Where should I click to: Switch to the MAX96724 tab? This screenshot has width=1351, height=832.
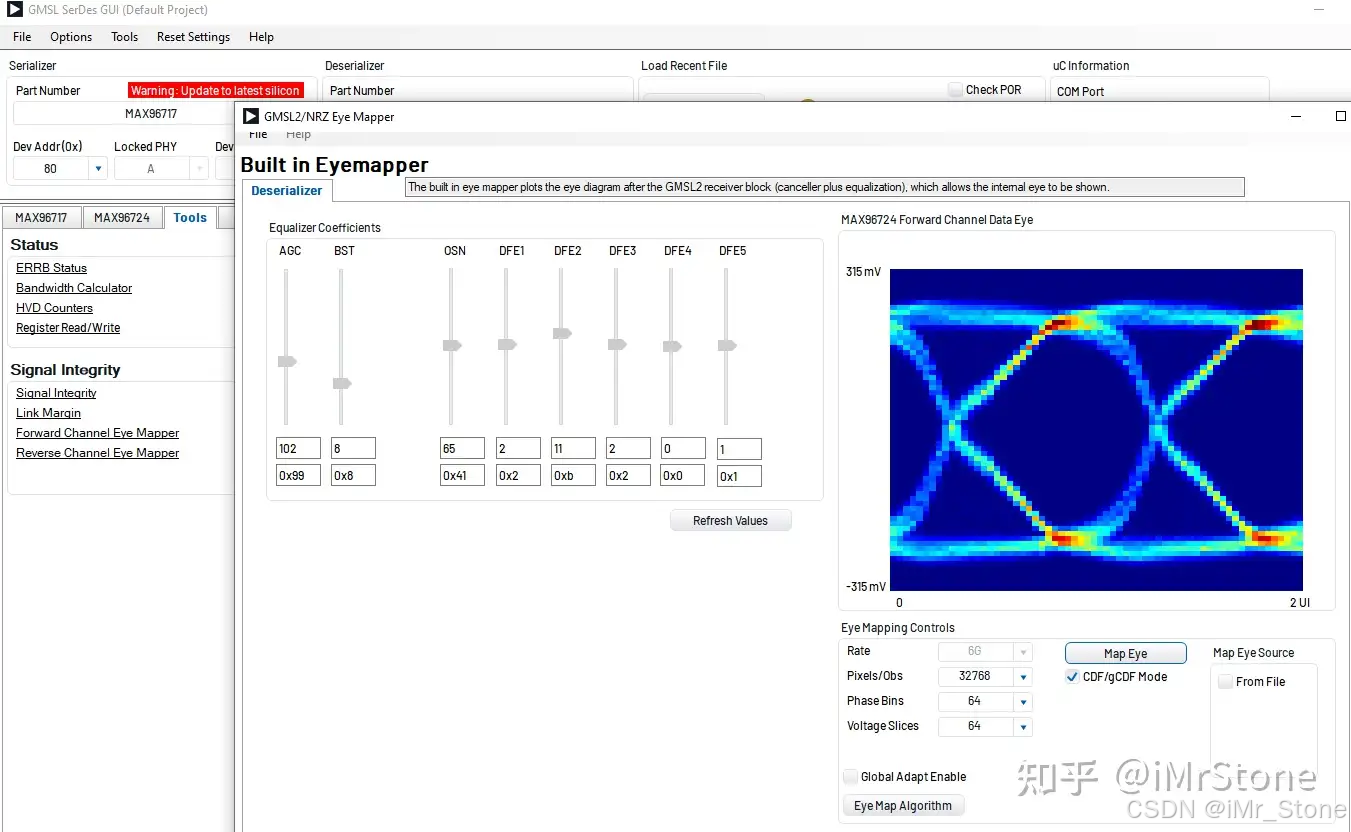[122, 217]
